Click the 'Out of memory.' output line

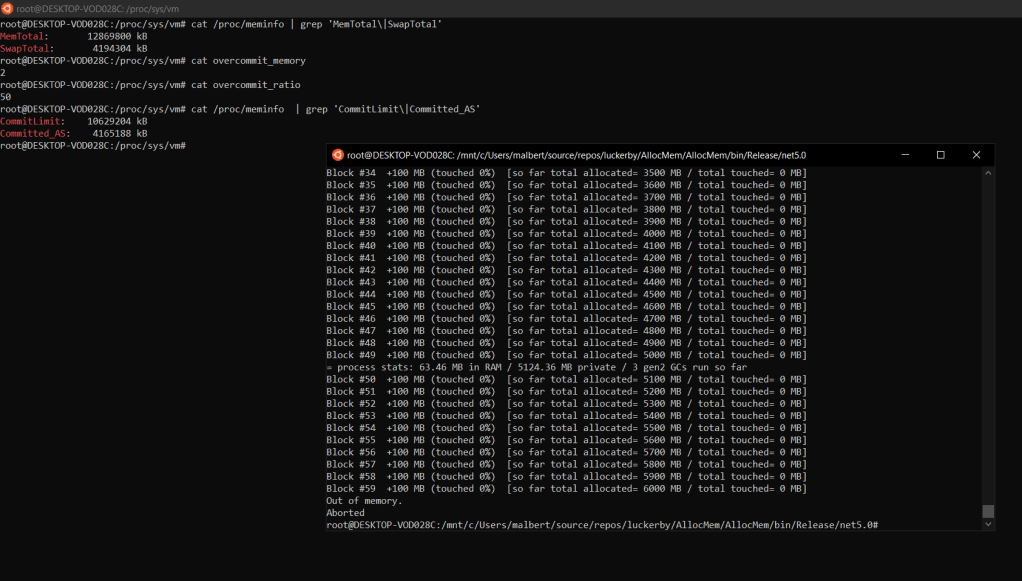click(x=364, y=501)
